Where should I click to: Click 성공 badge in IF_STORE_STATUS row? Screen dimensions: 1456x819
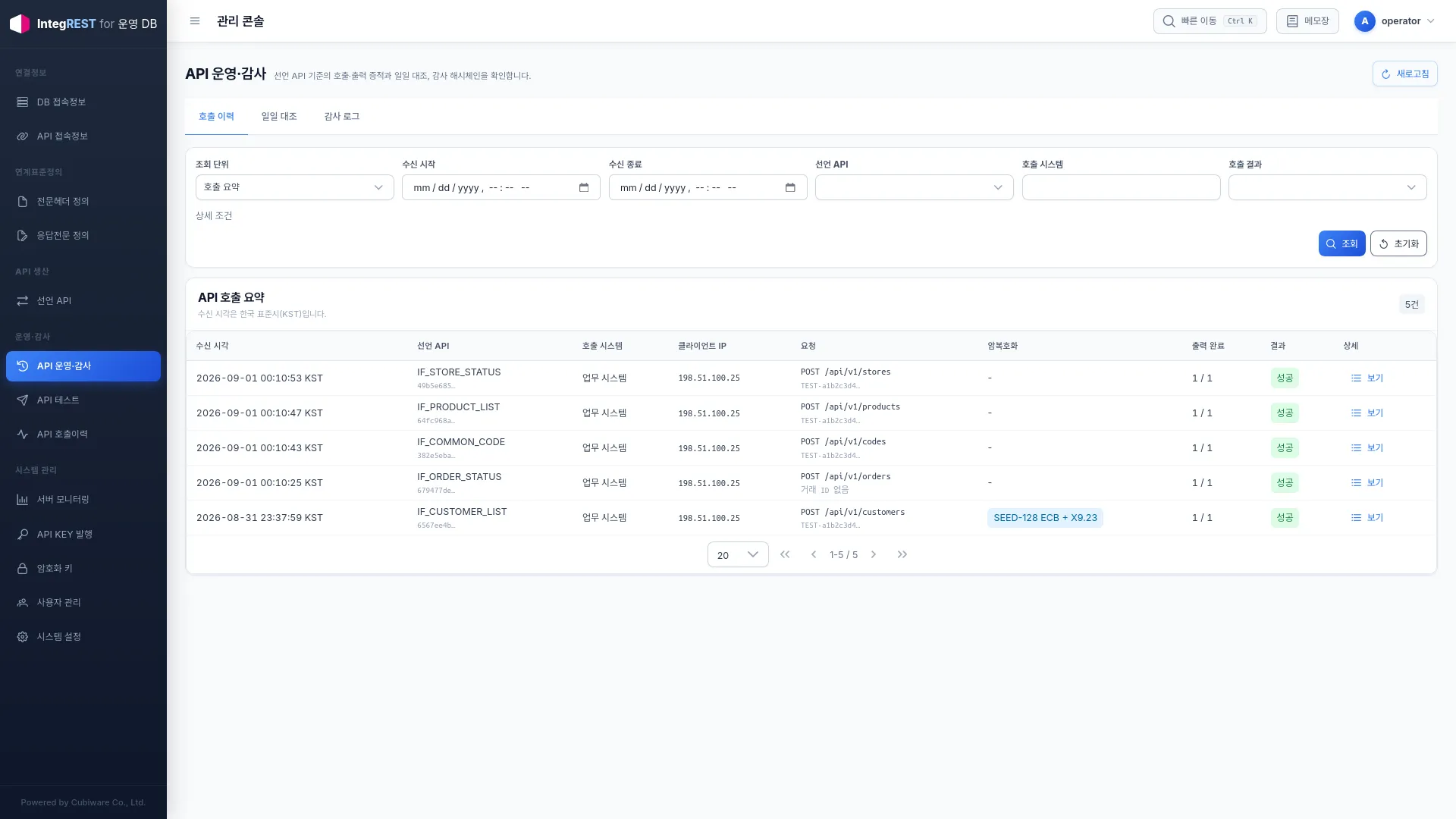(x=1285, y=378)
